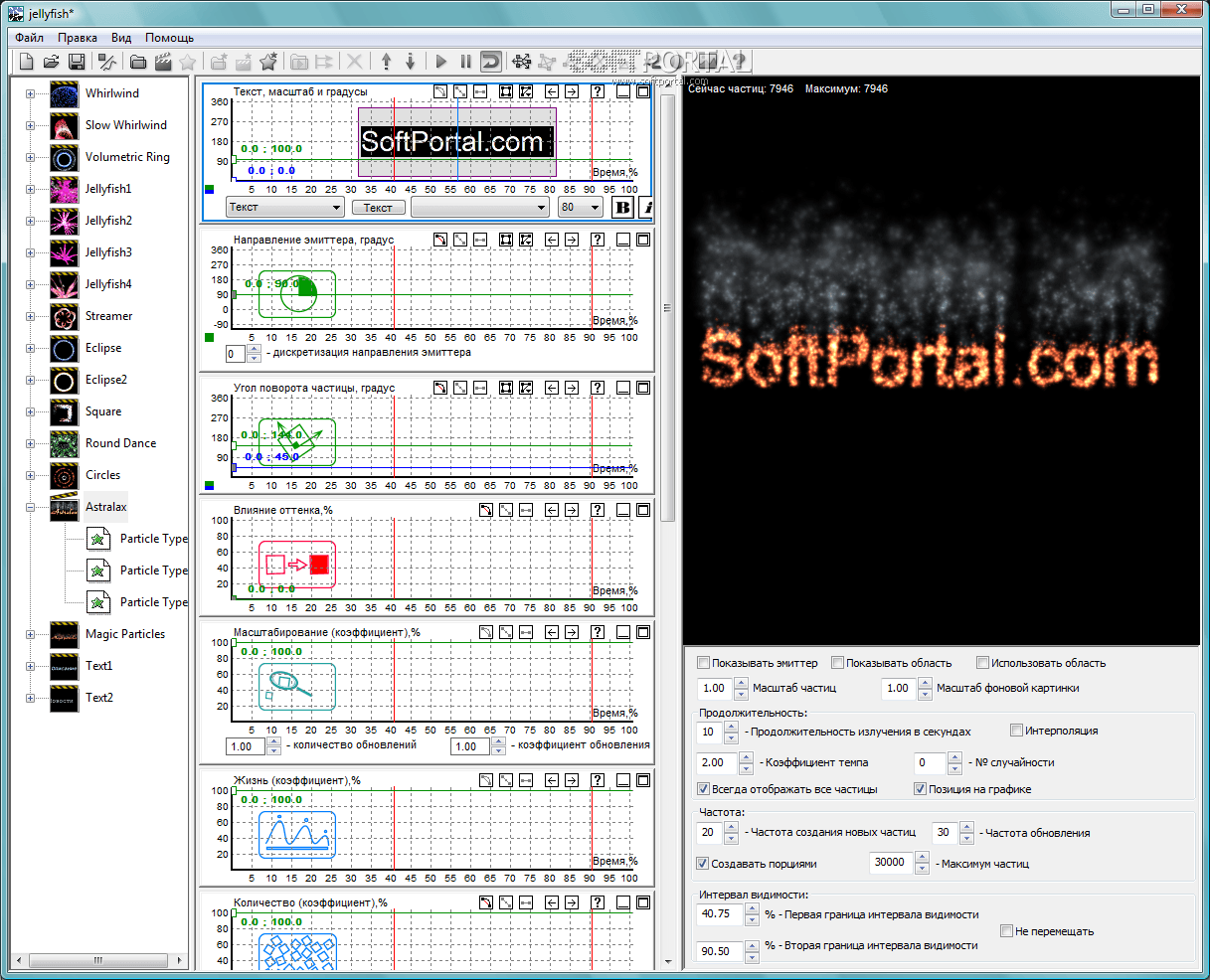
Task: Open help icon on emitter direction graph
Action: (x=598, y=240)
